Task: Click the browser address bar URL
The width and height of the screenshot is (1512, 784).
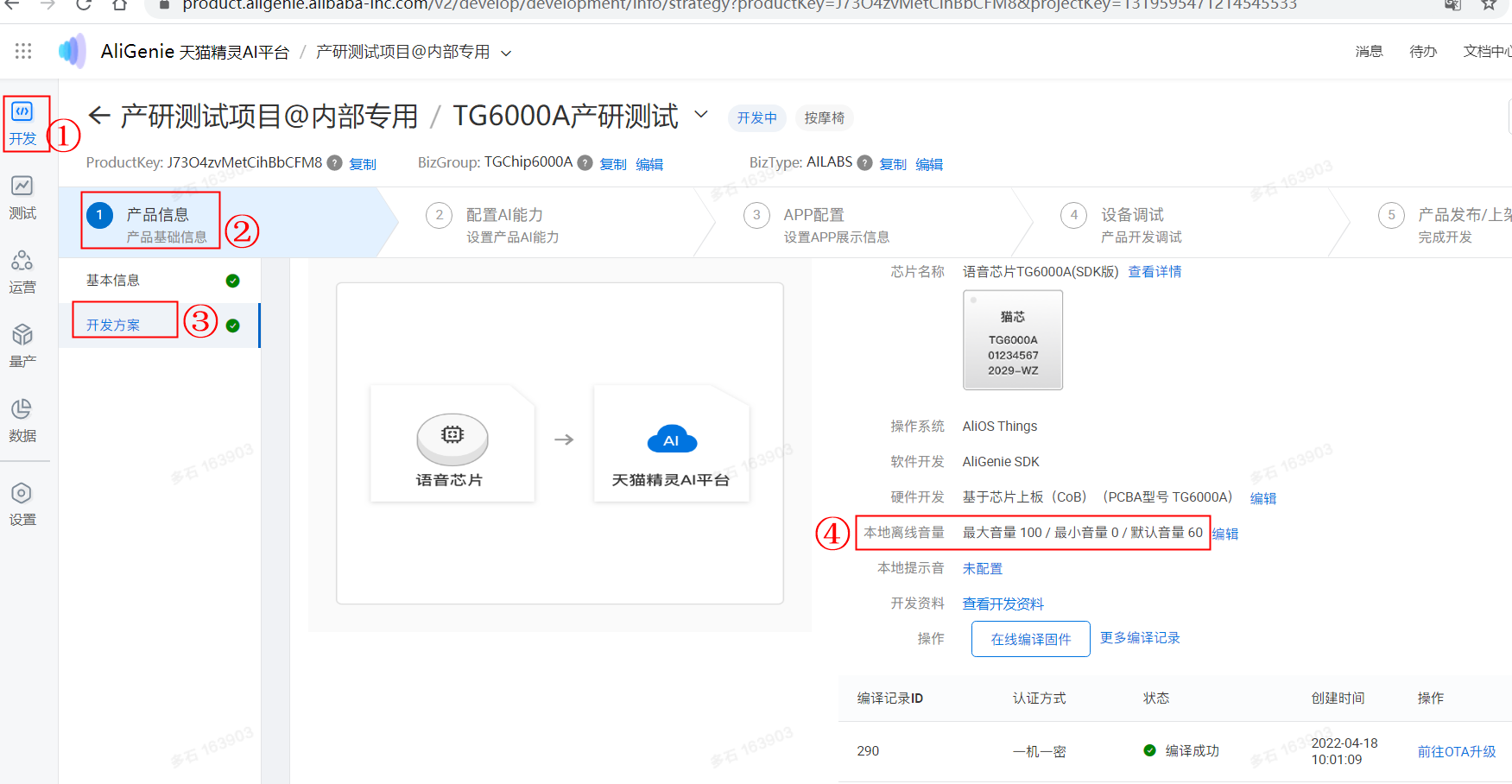Action: [x=739, y=5]
